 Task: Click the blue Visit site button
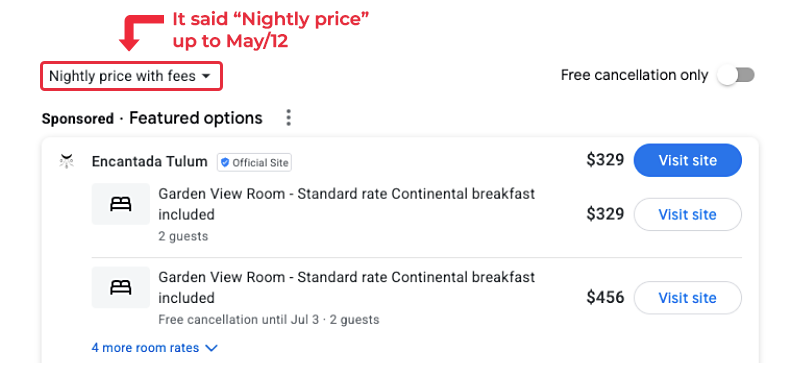pyautogui.click(x=687, y=160)
